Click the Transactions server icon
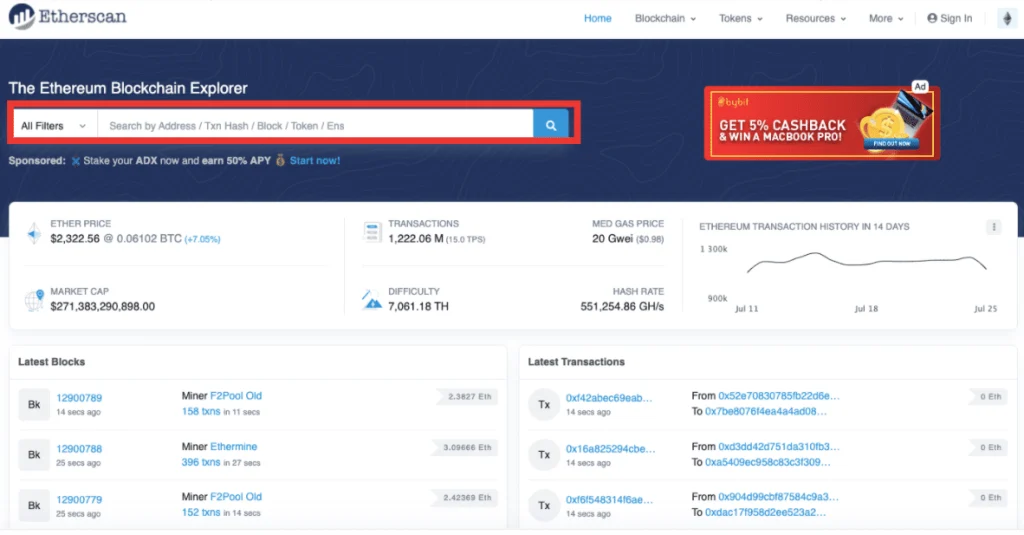The height and width of the screenshot is (535, 1024). pyautogui.click(x=372, y=232)
